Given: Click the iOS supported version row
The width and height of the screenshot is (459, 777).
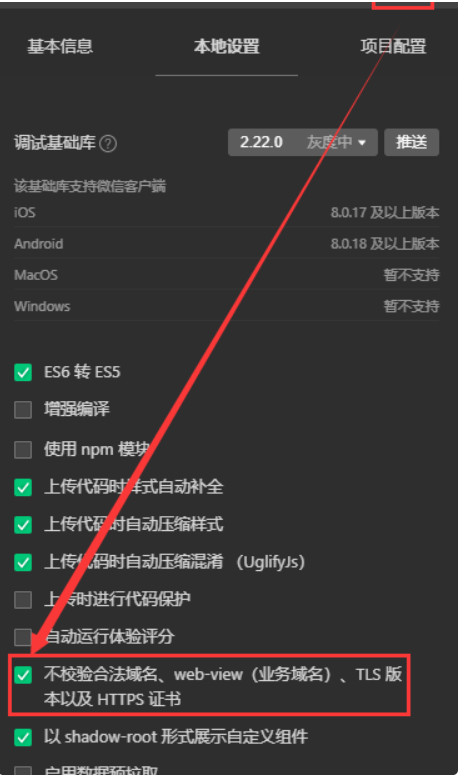Looking at the screenshot, I should click(x=227, y=213).
